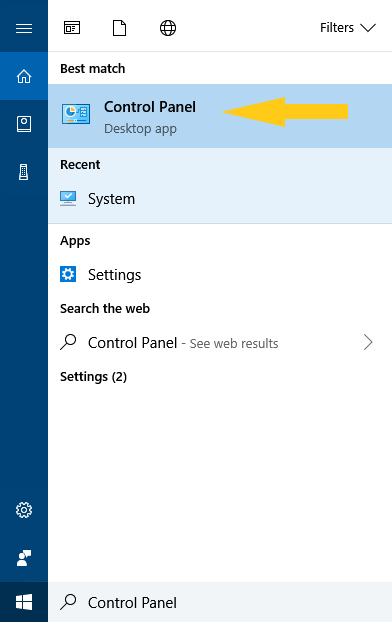
Task: Click the Windows Start button
Action: (x=24, y=602)
